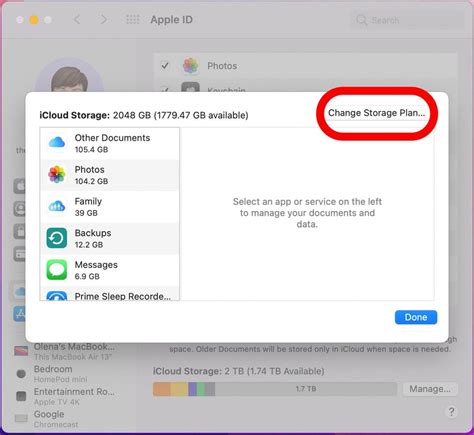The width and height of the screenshot is (474, 435).
Task: Select the Family 39 GB row
Action: (x=110, y=207)
